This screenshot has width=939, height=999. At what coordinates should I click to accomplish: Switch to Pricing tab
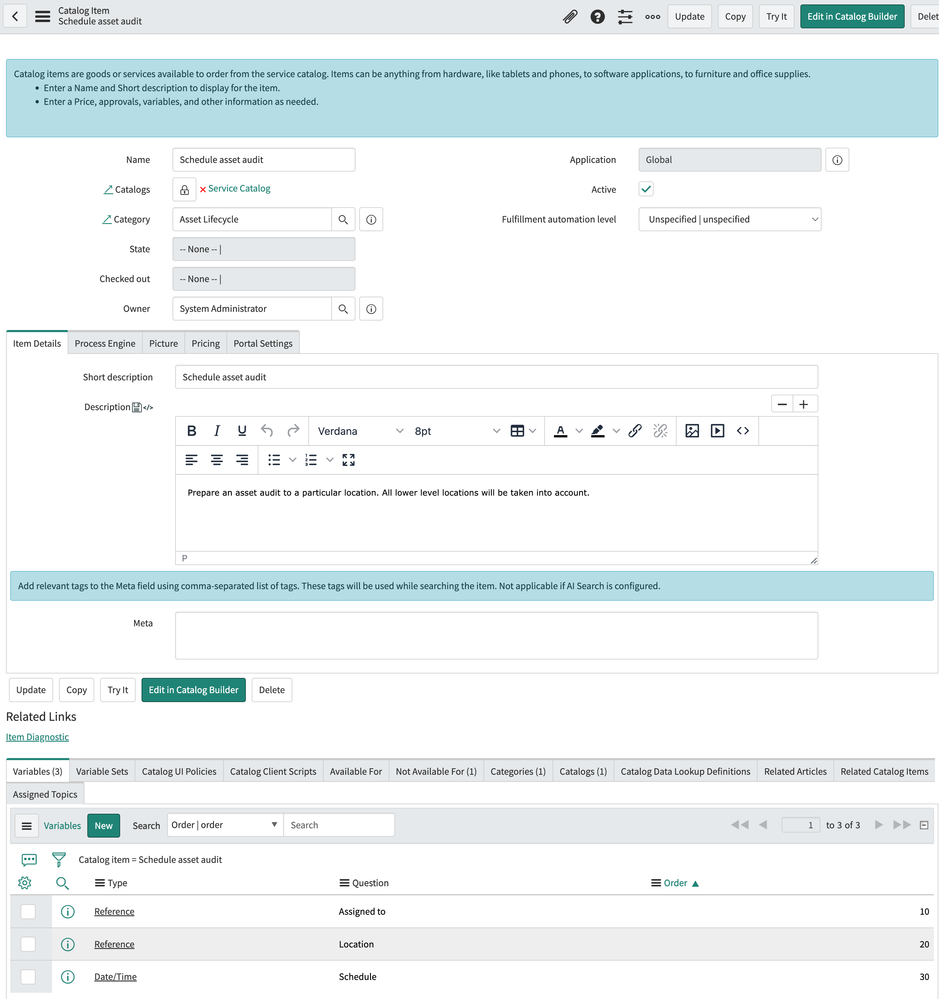206,343
